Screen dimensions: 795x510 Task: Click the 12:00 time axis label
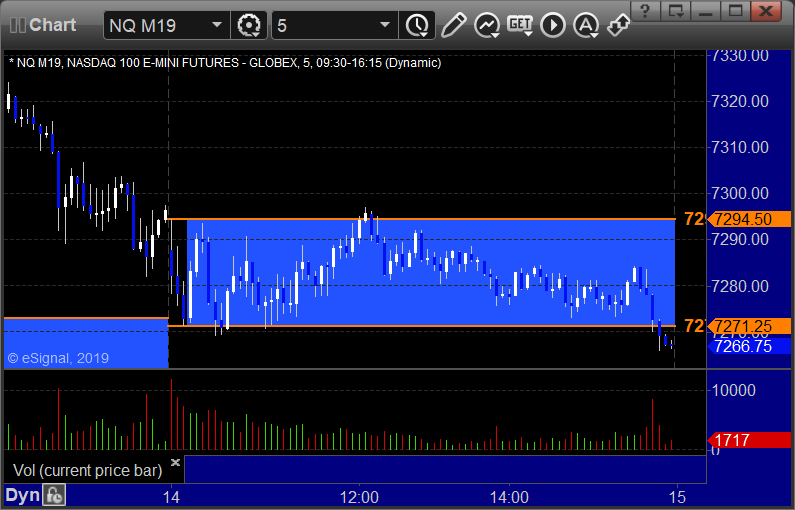pyautogui.click(x=359, y=497)
